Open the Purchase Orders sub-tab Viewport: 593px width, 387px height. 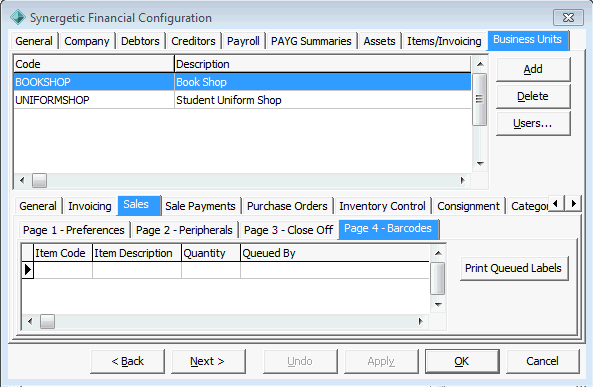click(287, 206)
